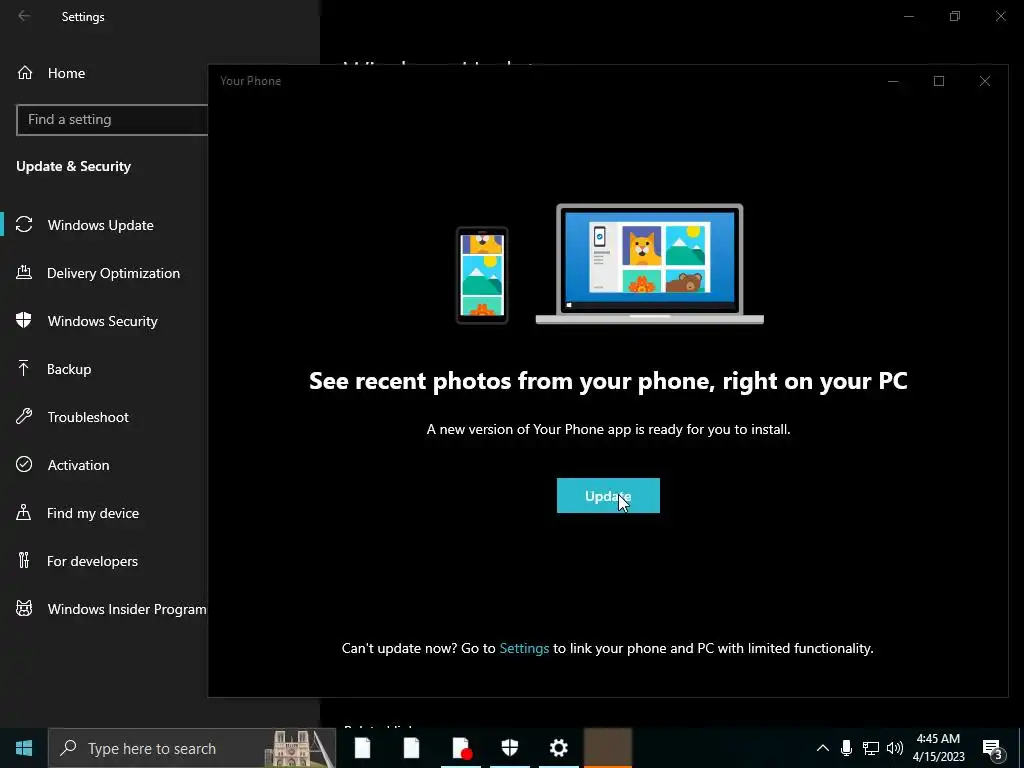Click the Troubleshoot wrench icon
Image resolution: width=1024 pixels, height=768 pixels.
[x=24, y=416]
